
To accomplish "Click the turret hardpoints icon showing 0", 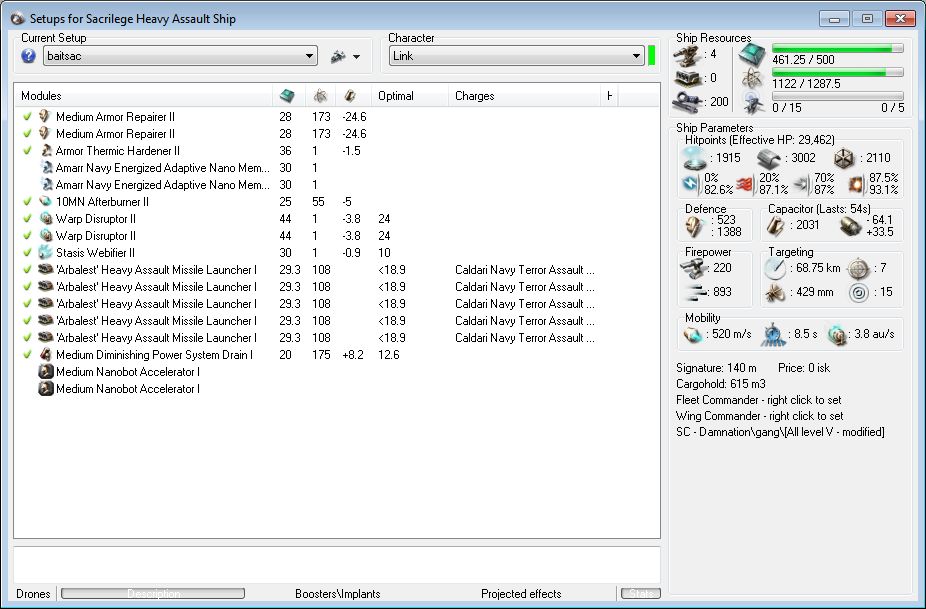I will point(688,78).
